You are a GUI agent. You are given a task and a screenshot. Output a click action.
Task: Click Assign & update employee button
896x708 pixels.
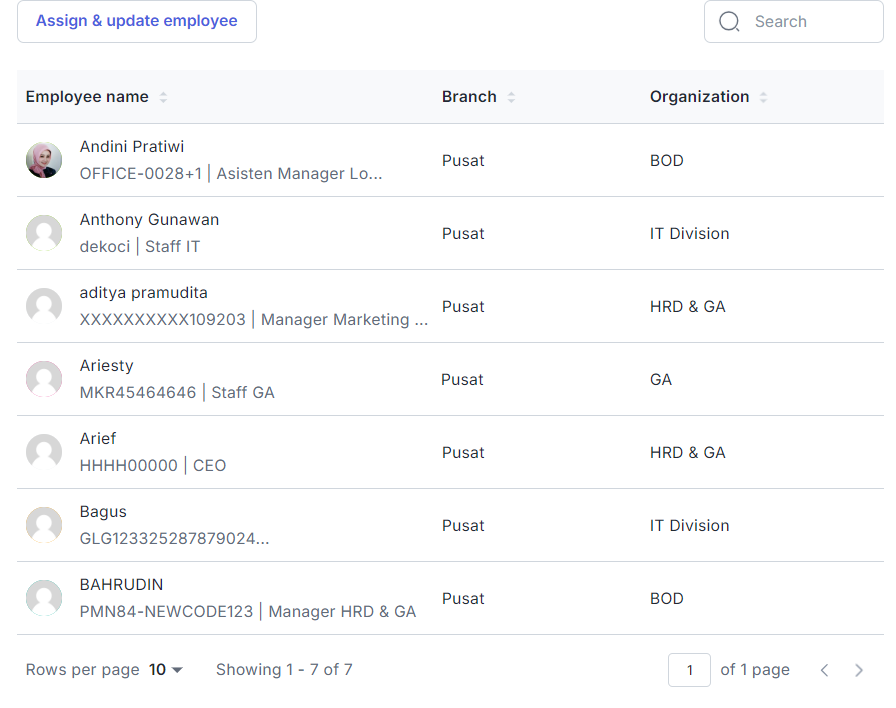[x=137, y=21]
